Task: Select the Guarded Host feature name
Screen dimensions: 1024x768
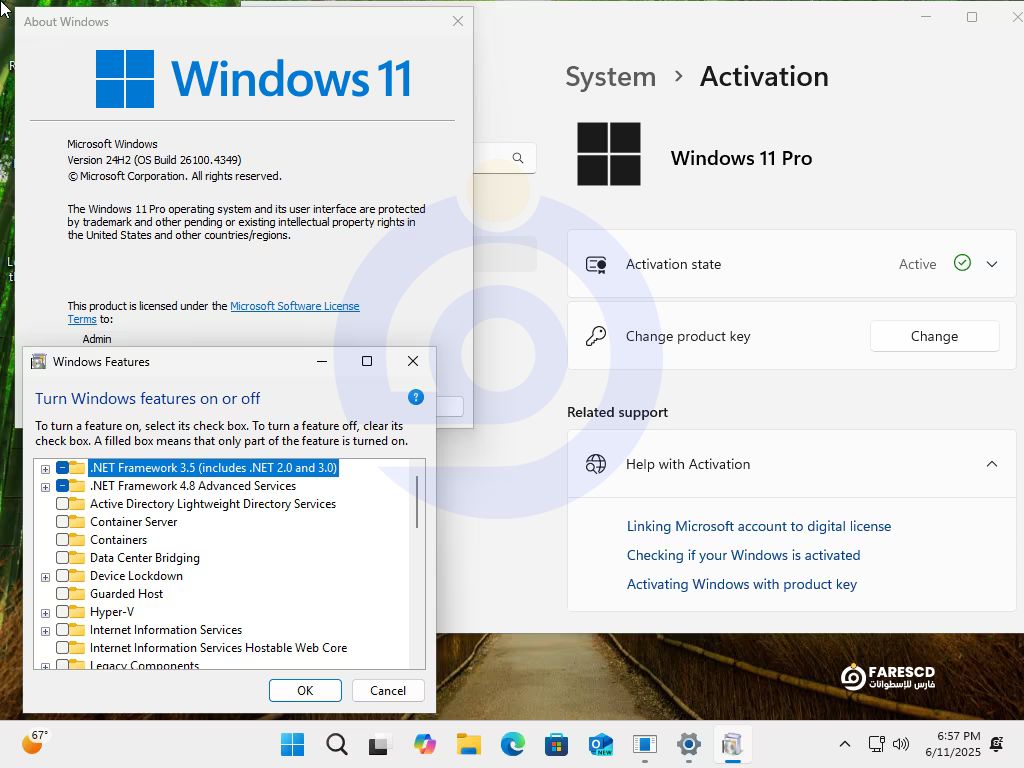Action: [x=126, y=594]
